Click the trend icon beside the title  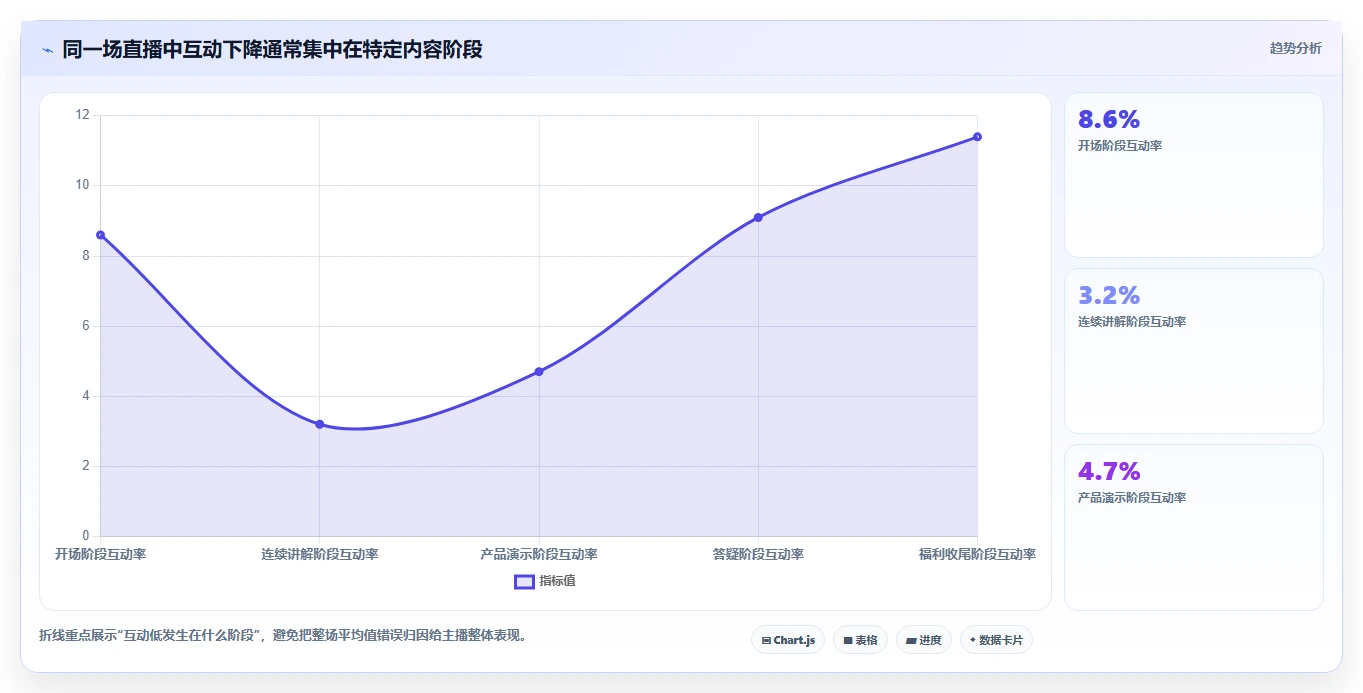tap(47, 50)
